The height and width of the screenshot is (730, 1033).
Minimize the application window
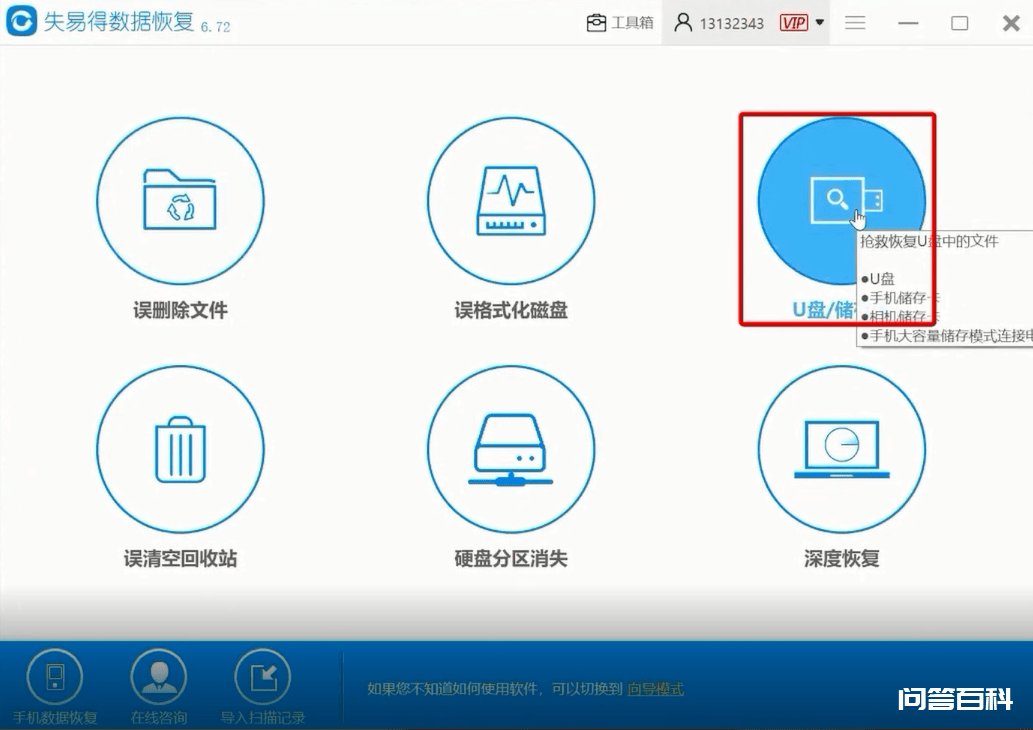click(x=908, y=23)
